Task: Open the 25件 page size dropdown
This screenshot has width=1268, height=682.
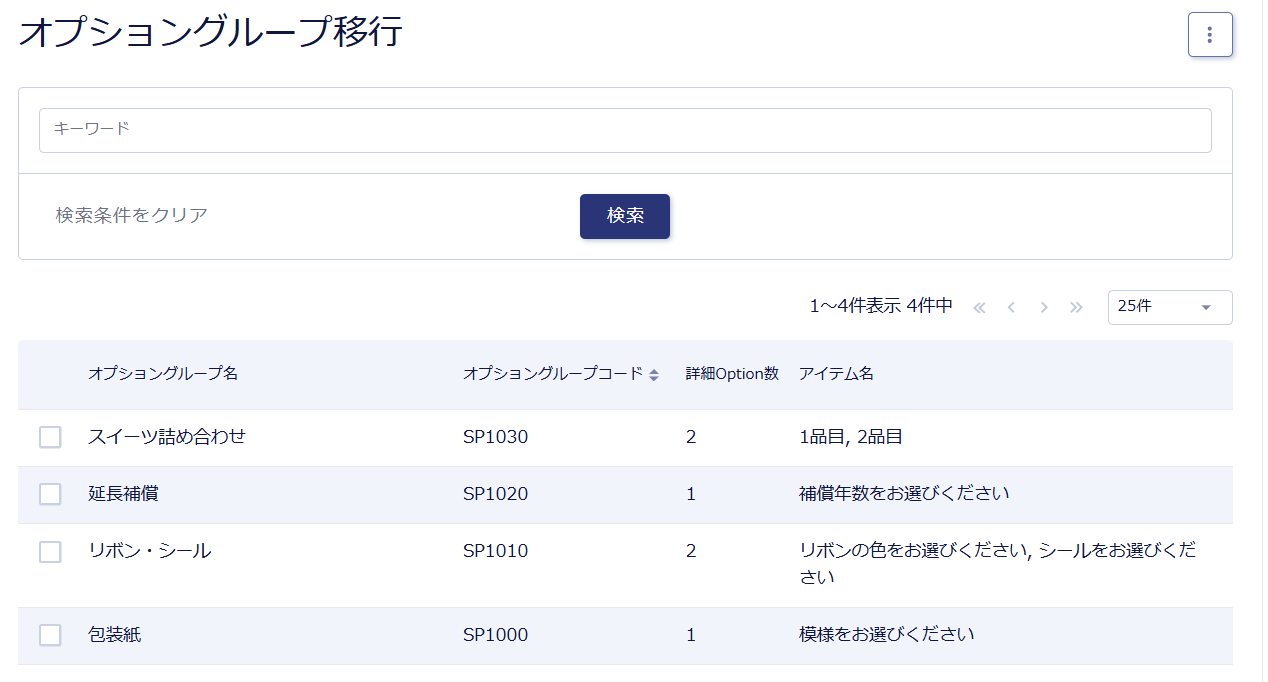Action: coord(1169,307)
